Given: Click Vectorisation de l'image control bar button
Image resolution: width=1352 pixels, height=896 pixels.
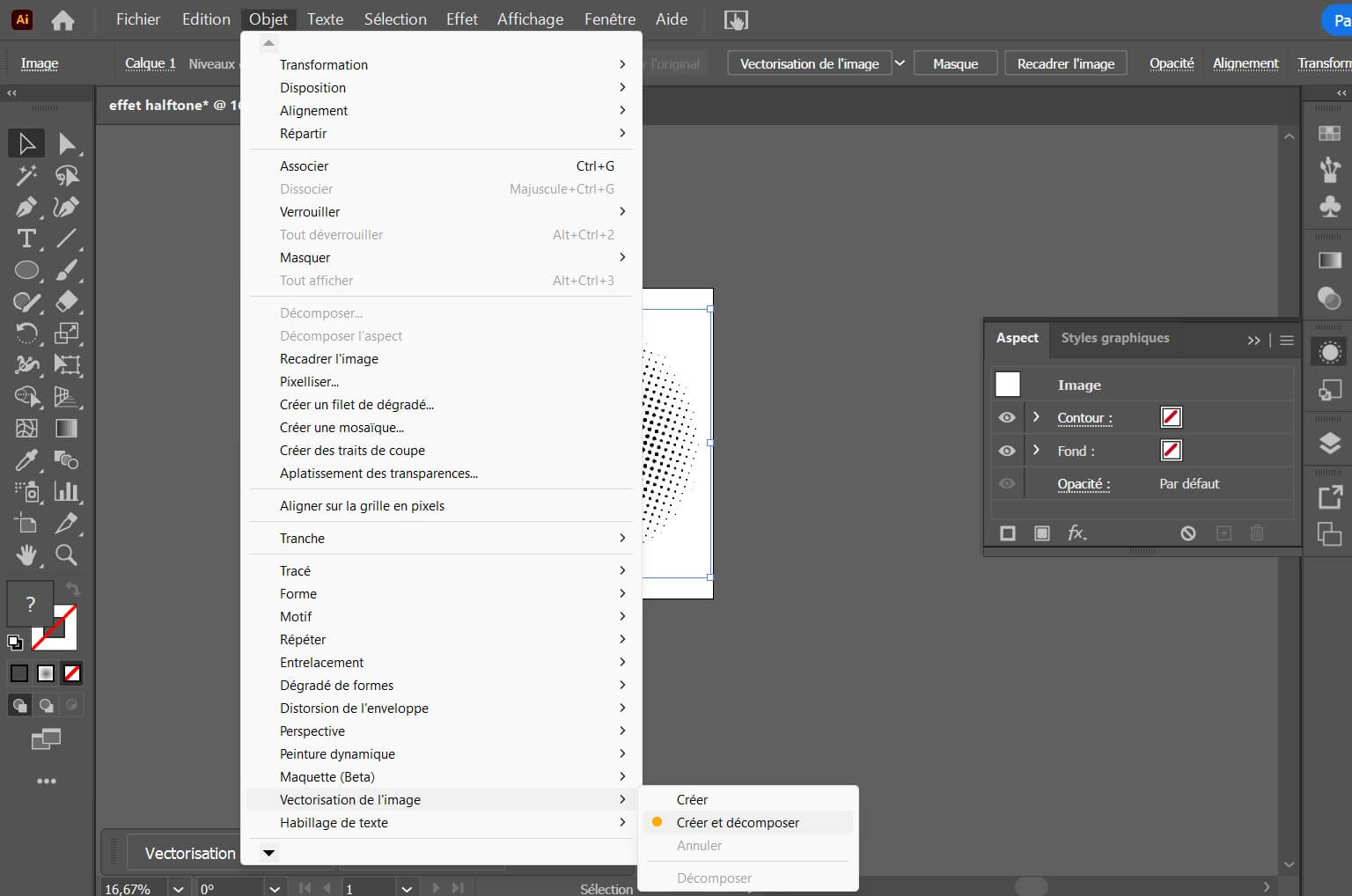Looking at the screenshot, I should tap(809, 63).
